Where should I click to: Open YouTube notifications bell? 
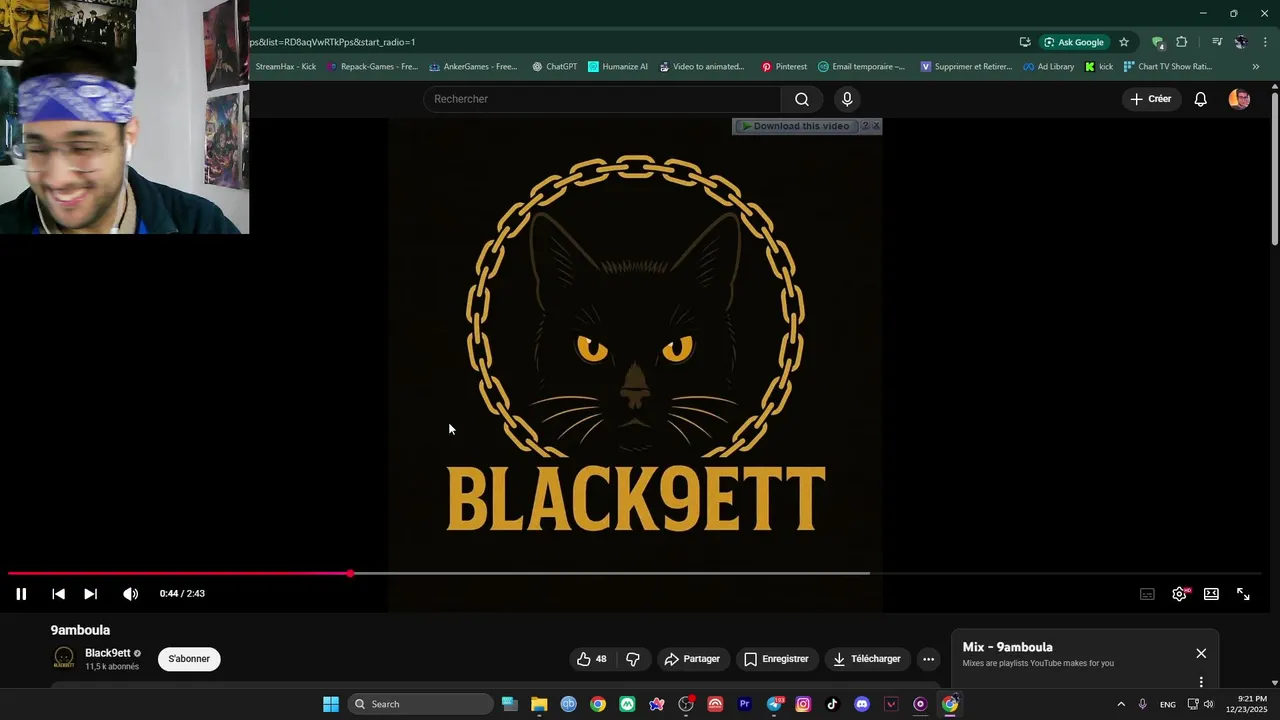click(x=1201, y=99)
